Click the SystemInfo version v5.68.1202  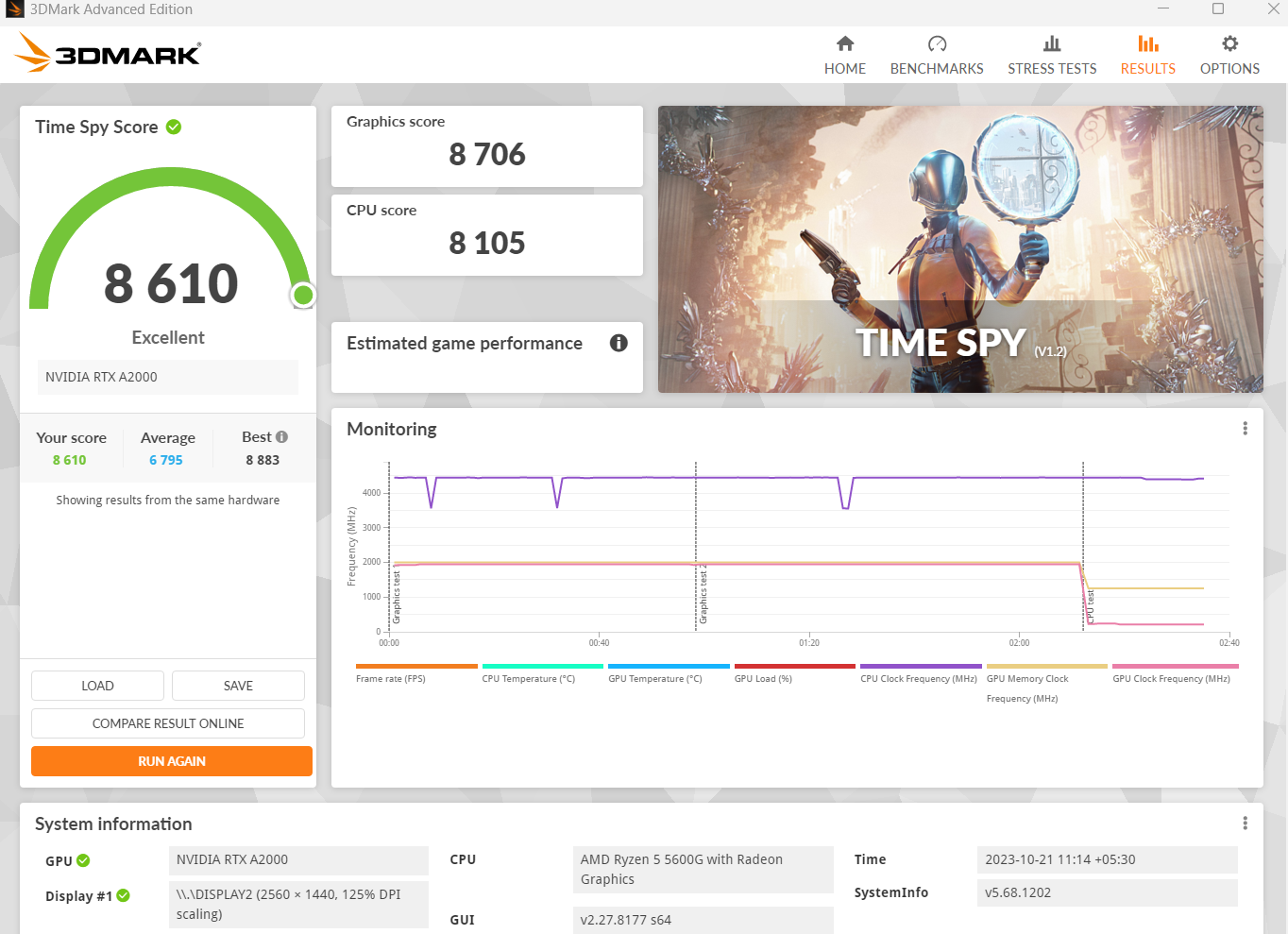point(1108,892)
